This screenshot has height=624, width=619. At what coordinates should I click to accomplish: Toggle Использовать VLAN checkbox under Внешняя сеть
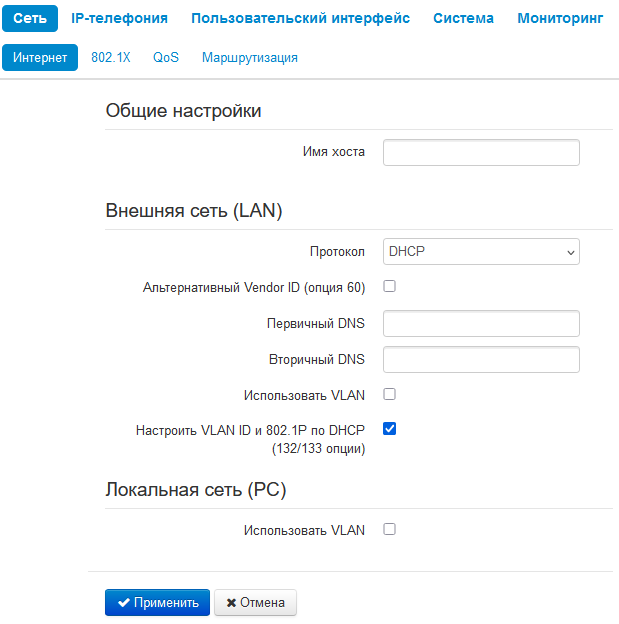pos(390,394)
